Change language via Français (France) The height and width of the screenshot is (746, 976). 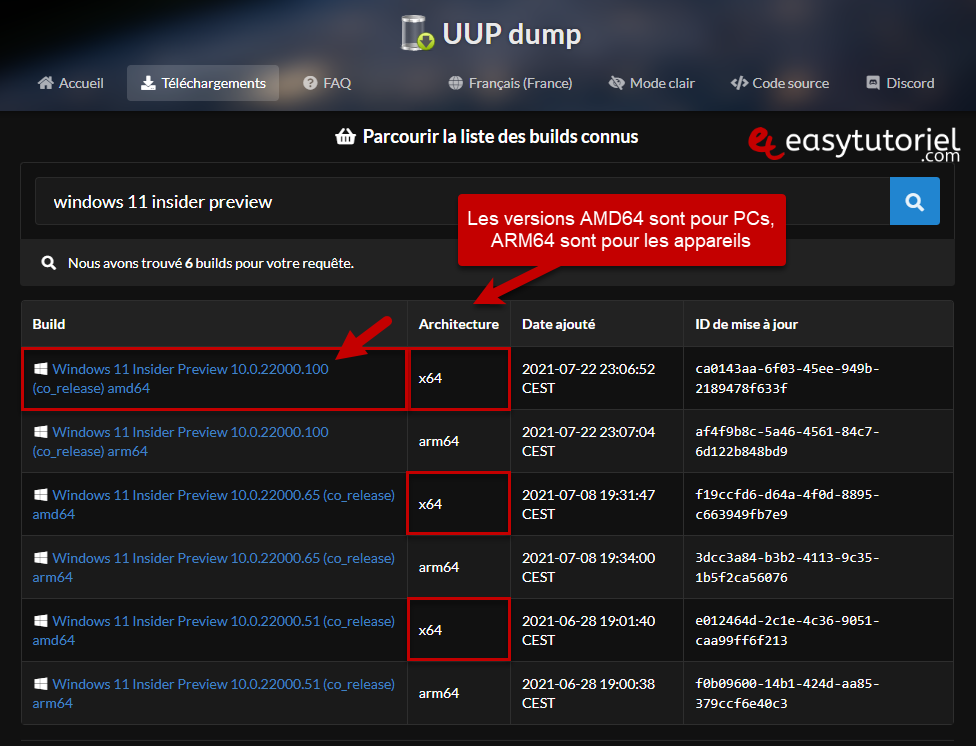pos(510,83)
